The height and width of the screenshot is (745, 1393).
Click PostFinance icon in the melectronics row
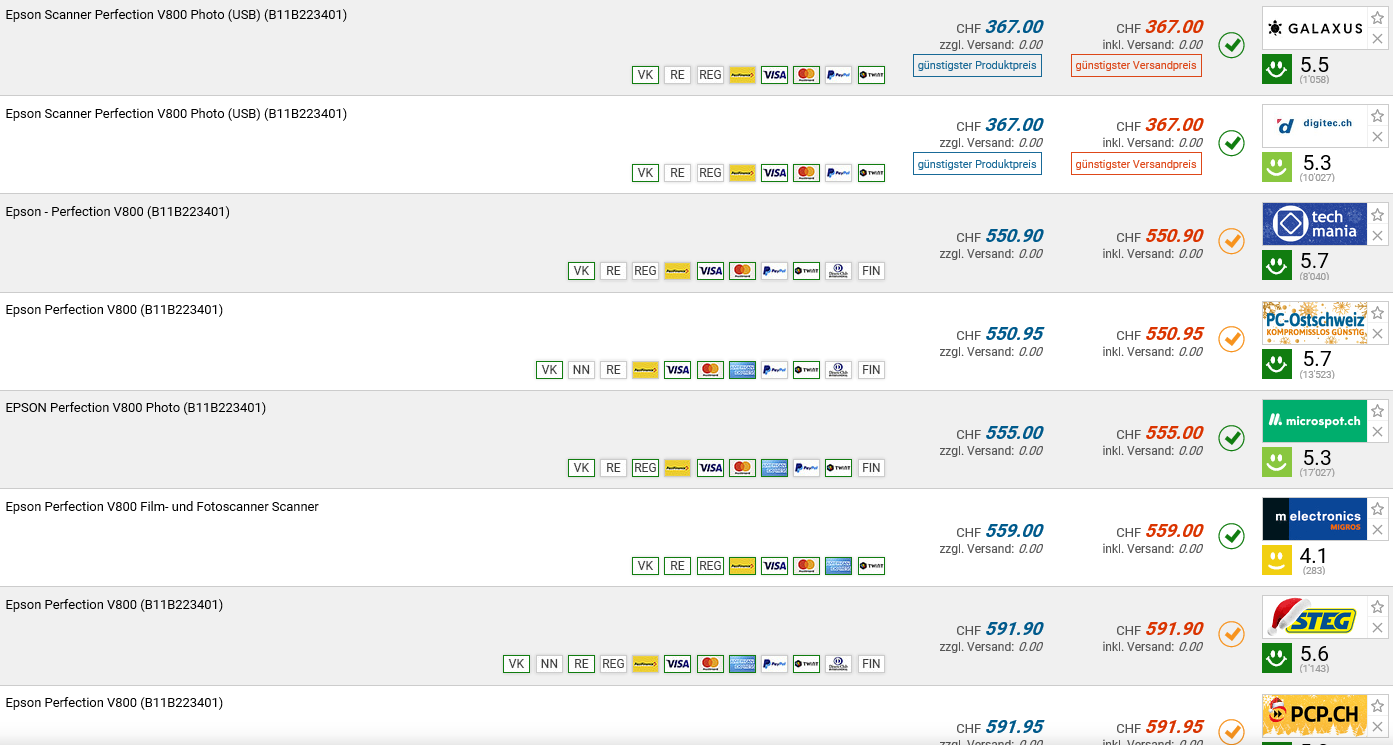pos(742,566)
